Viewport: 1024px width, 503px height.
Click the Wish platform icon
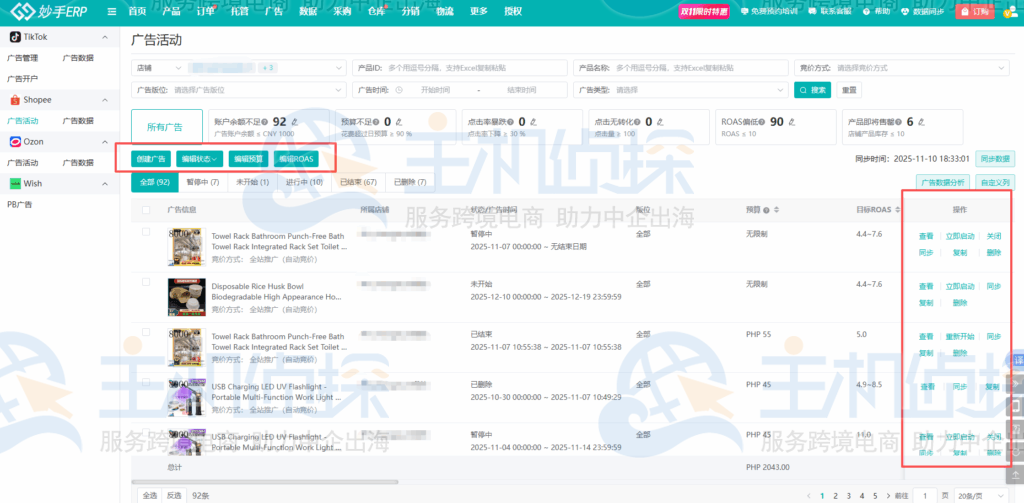14,184
